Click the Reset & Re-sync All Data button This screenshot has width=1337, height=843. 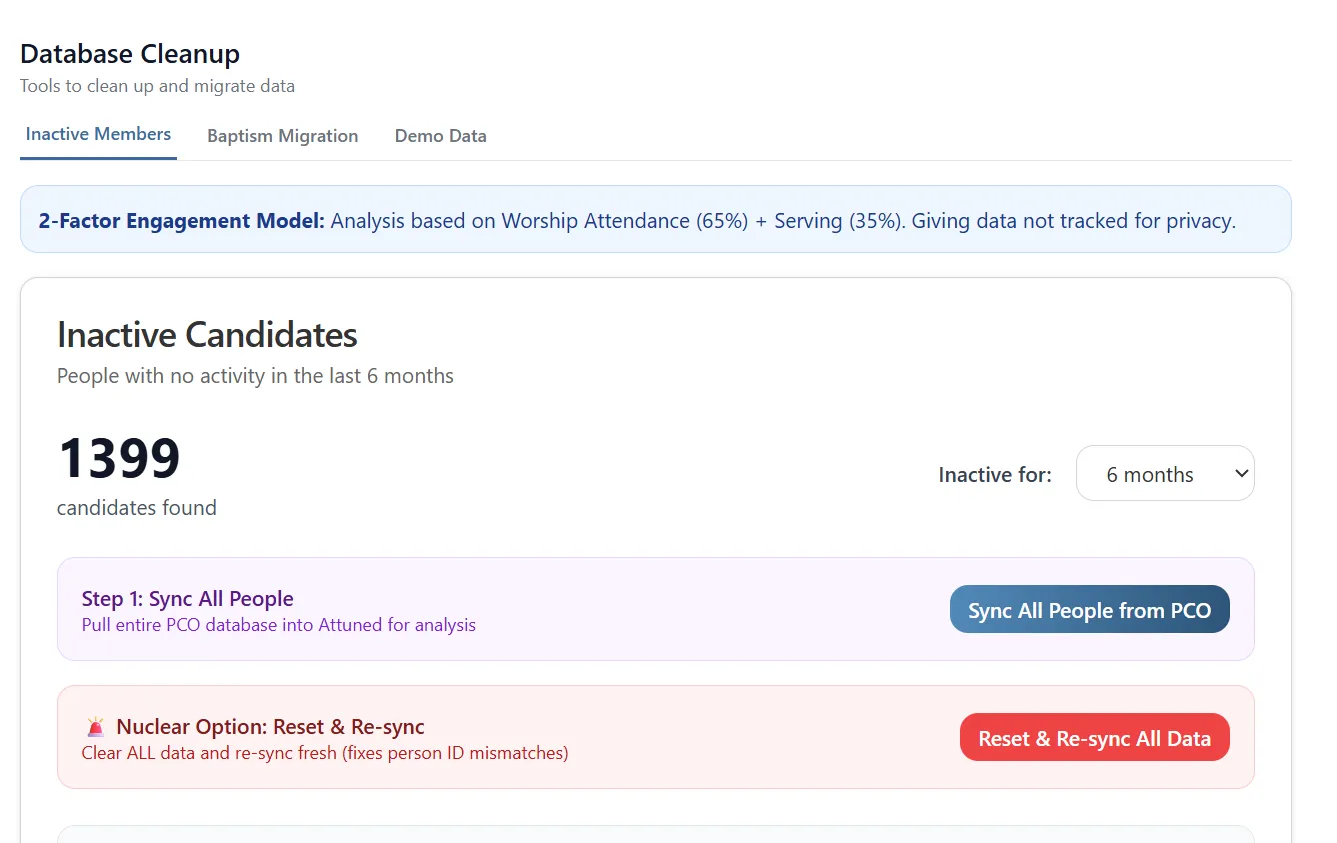1094,737
